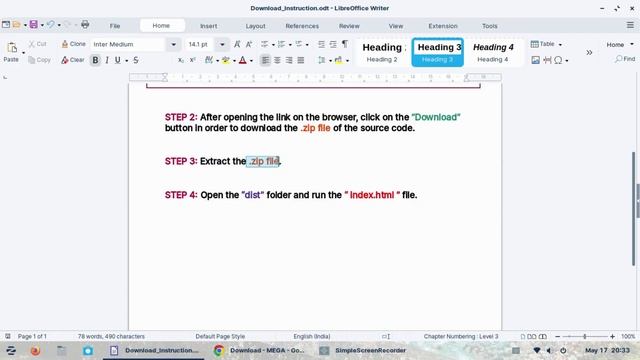Apply the Heading 2 style

point(382,52)
